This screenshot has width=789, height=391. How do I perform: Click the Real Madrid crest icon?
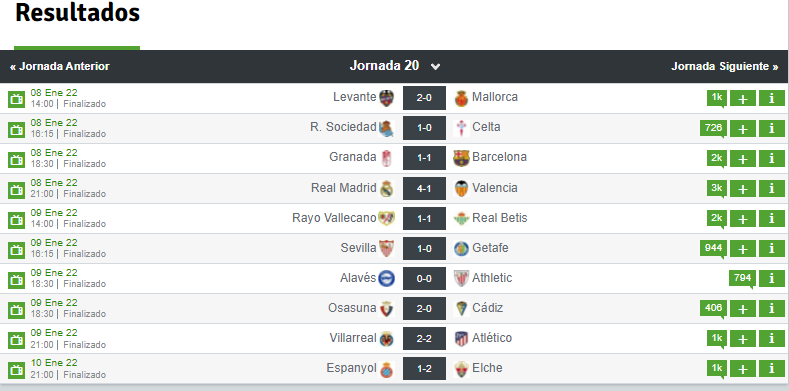coord(386,188)
